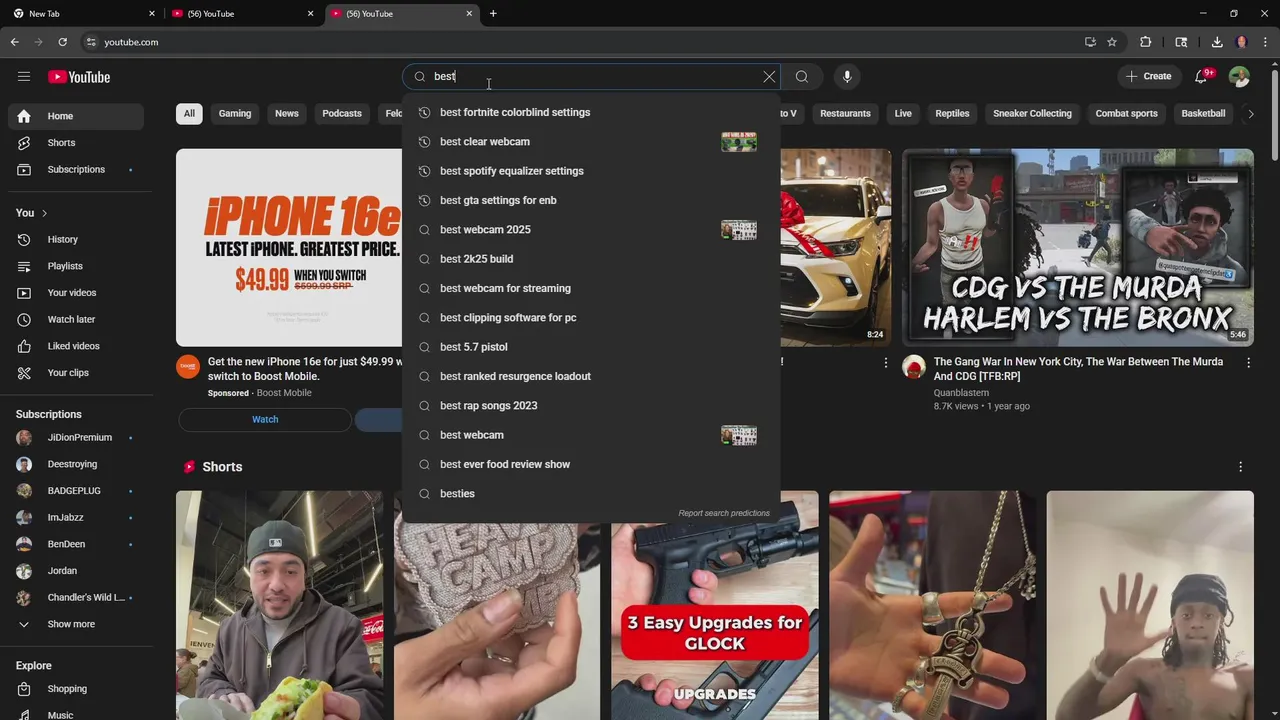The width and height of the screenshot is (1280, 720).
Task: Open Watch later list
Action: point(76,319)
